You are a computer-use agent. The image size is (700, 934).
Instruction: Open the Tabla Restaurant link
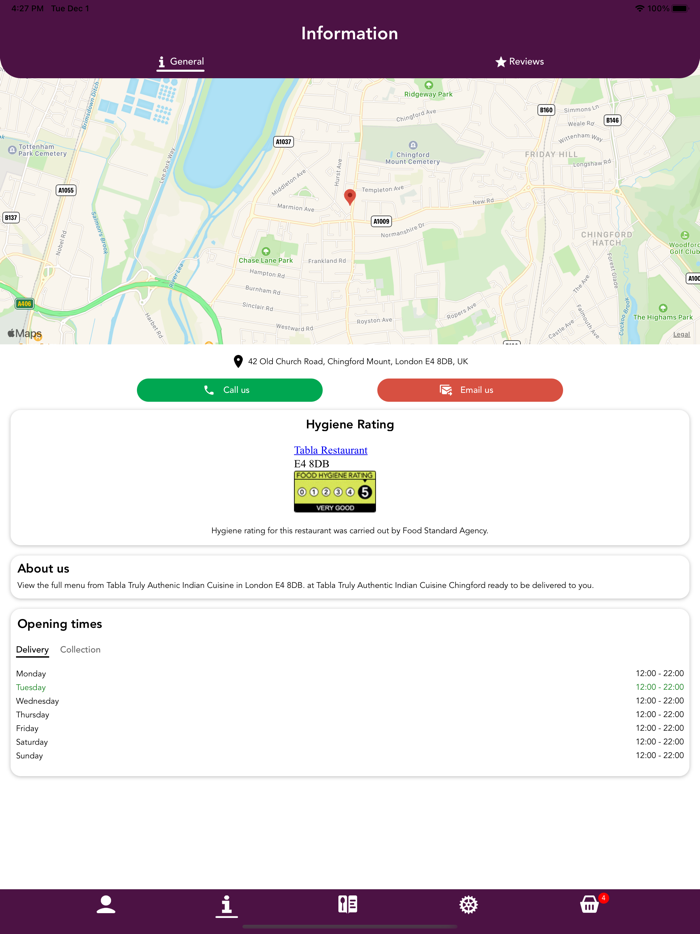coord(331,450)
